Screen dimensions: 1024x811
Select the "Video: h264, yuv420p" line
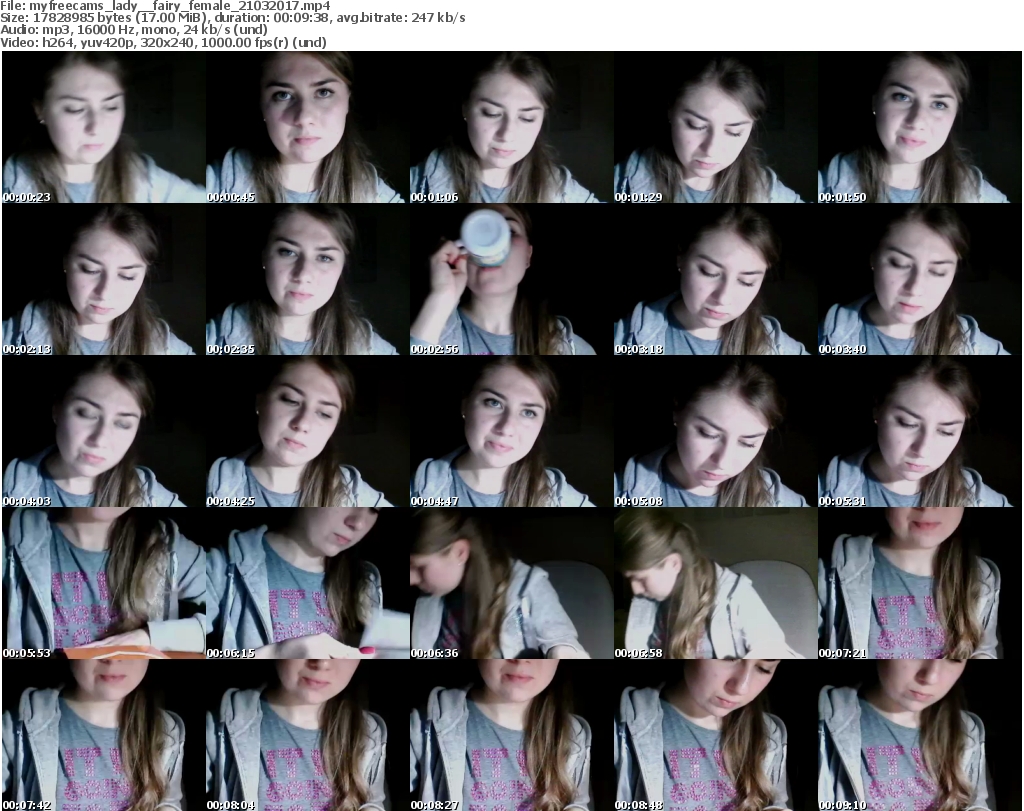pos(163,42)
